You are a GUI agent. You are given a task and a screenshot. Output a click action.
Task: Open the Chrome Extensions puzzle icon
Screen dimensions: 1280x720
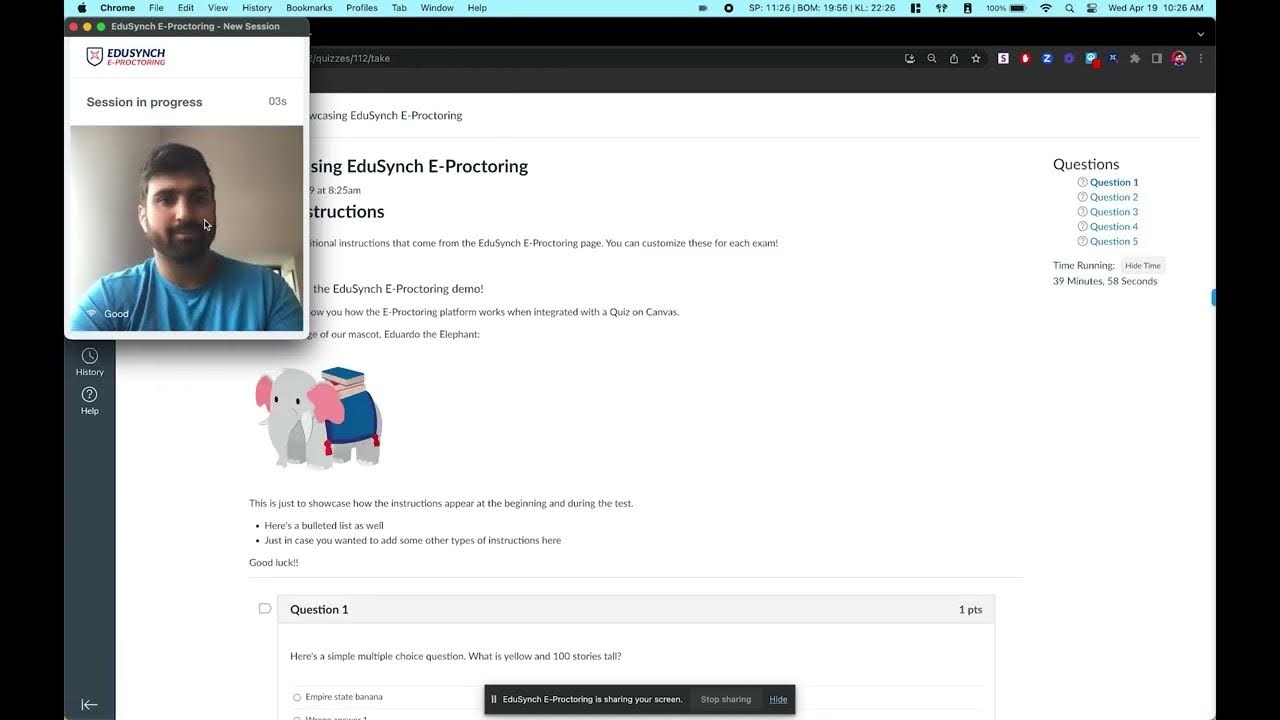tap(1135, 58)
